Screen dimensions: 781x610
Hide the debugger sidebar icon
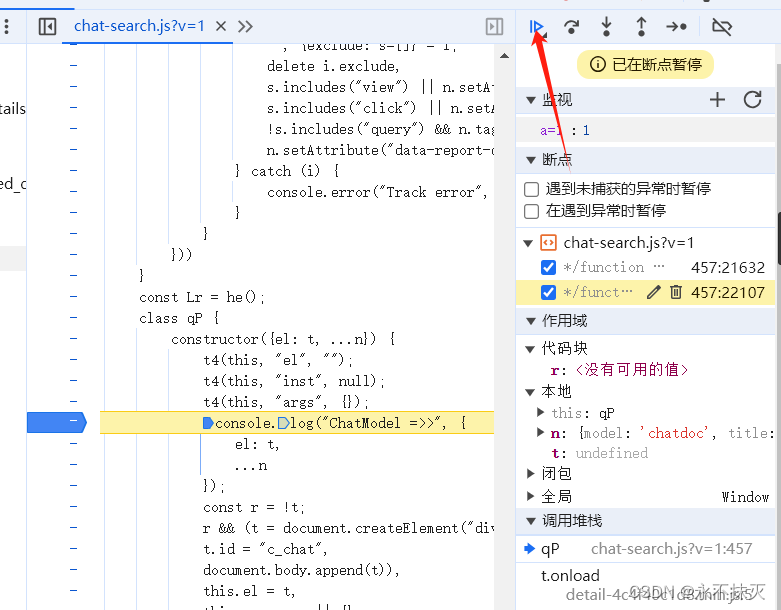pyautogui.click(x=494, y=26)
